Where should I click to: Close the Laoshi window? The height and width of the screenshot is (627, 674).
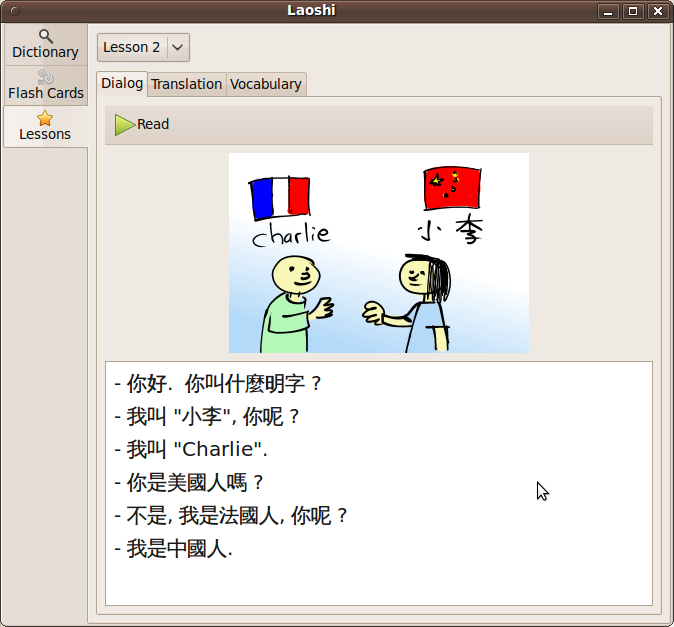[658, 12]
